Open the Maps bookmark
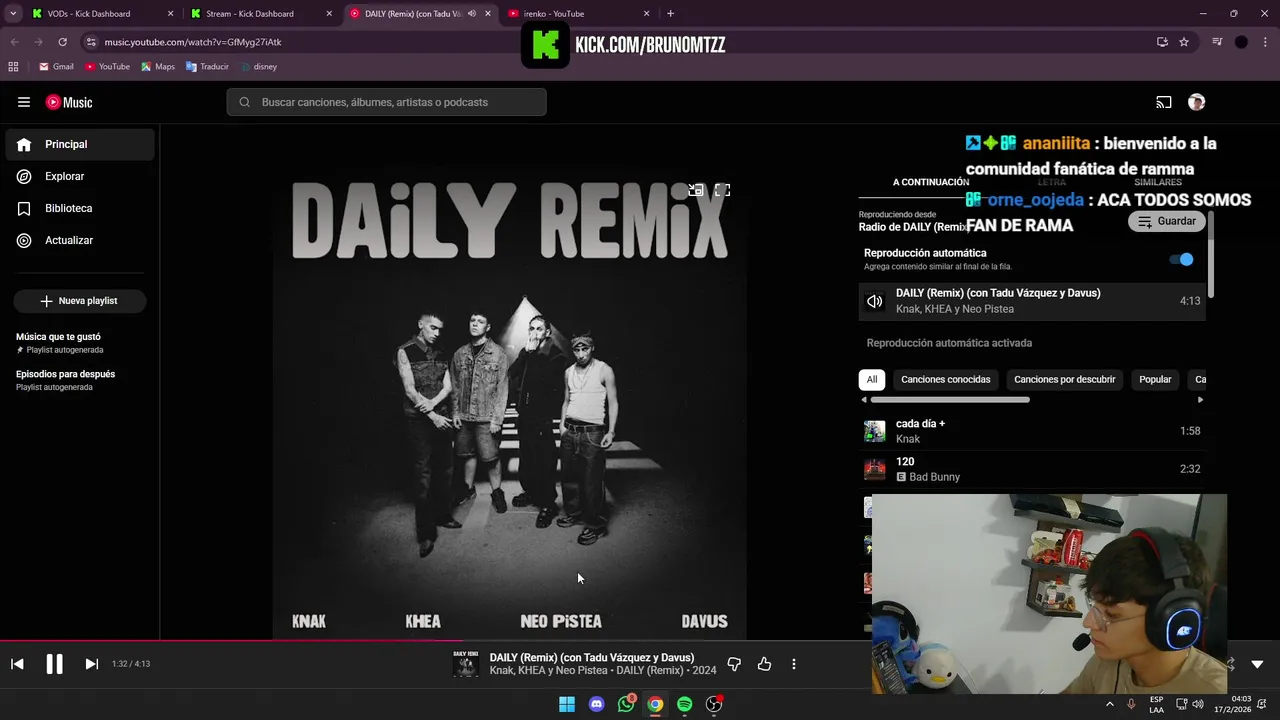The width and height of the screenshot is (1280, 720). click(x=158, y=67)
